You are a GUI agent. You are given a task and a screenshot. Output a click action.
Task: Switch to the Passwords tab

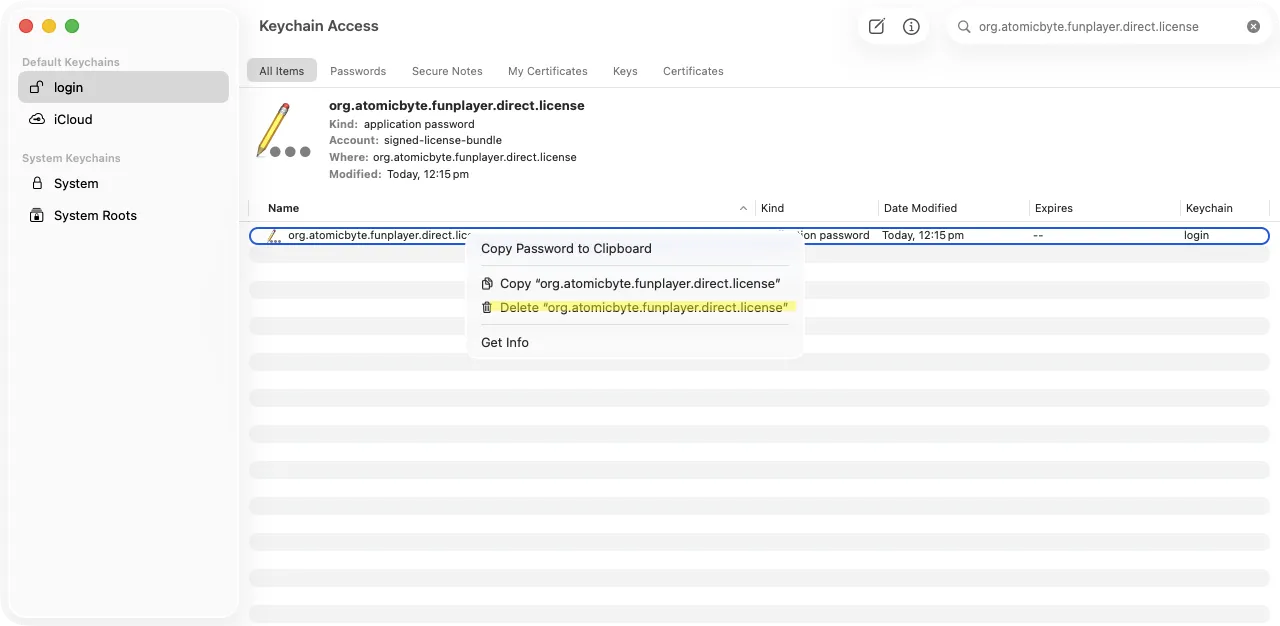[x=358, y=71]
